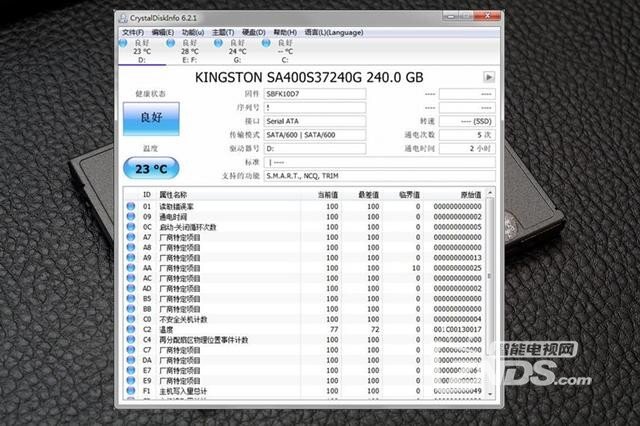The image size is (640, 426).
Task: Click the CrystalDiskInfo title bar app icon
Action: coord(123,18)
